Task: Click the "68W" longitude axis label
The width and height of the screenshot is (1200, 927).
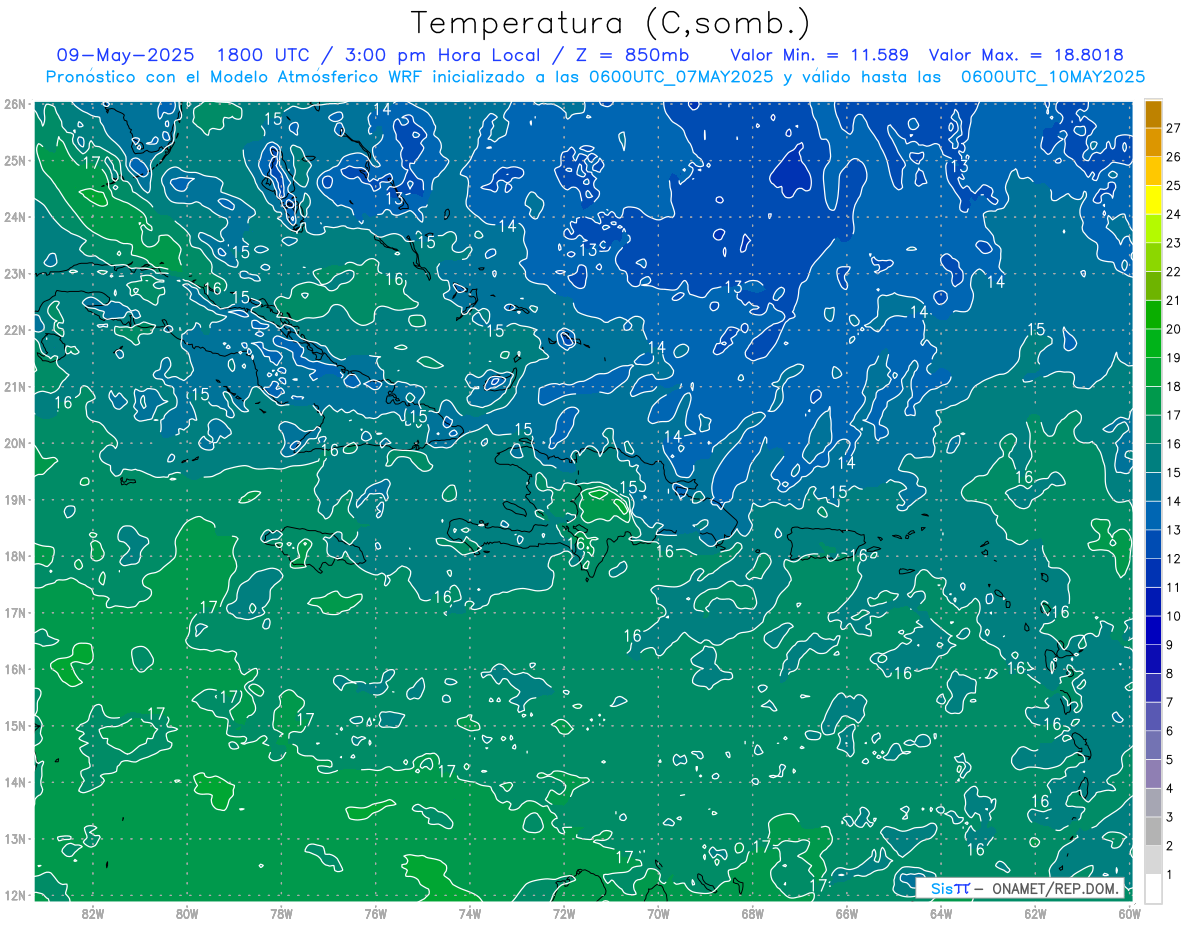Action: coord(753,913)
